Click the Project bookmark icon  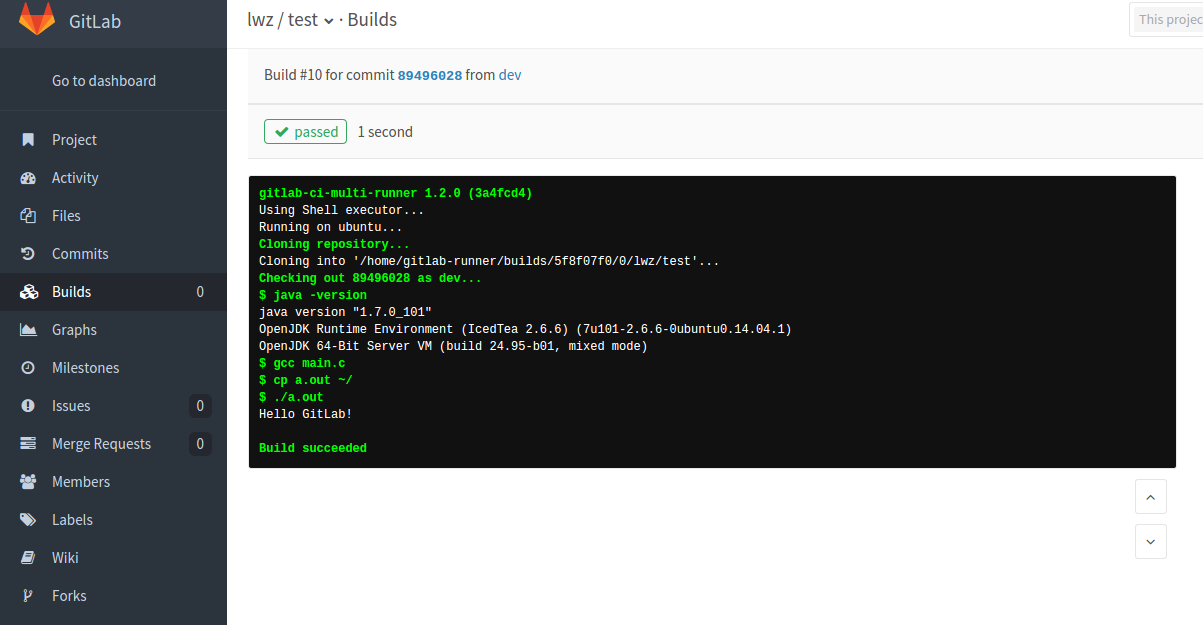(29, 140)
